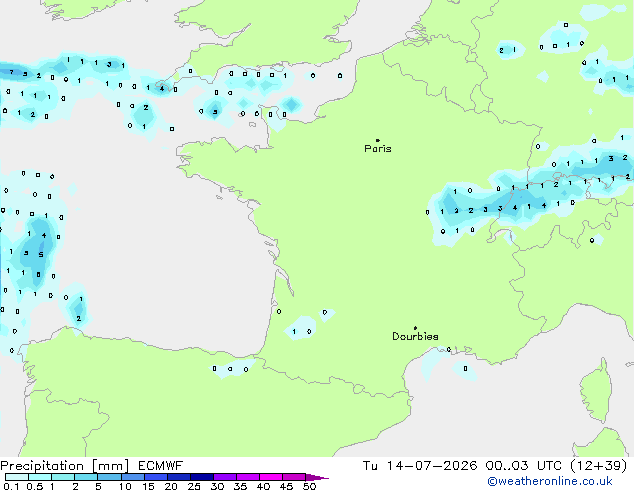Click the 'Tu 14-07-2026' date text
Image resolution: width=634 pixels, height=490 pixels.
pyautogui.click(x=420, y=466)
